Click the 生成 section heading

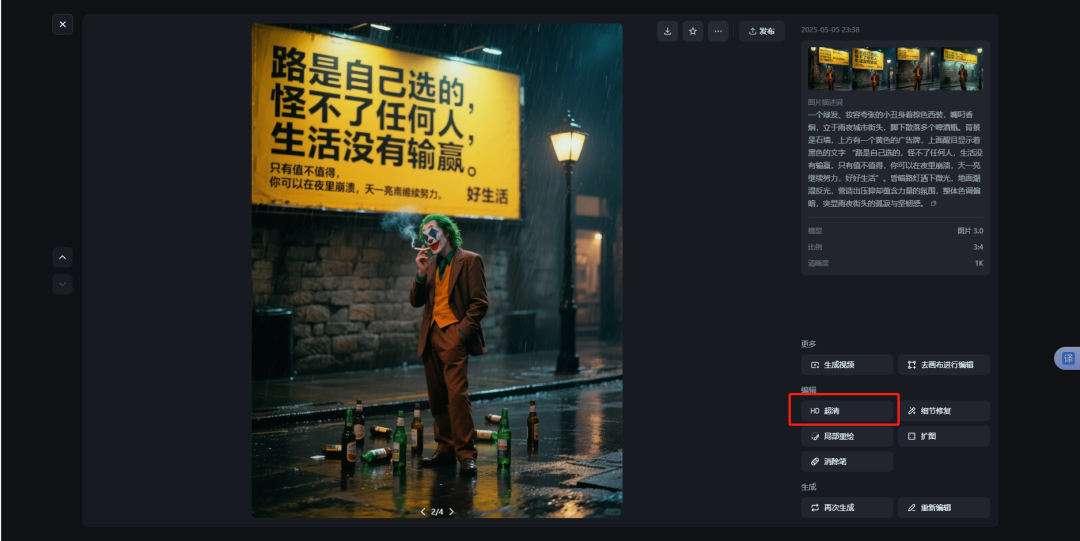(x=809, y=487)
